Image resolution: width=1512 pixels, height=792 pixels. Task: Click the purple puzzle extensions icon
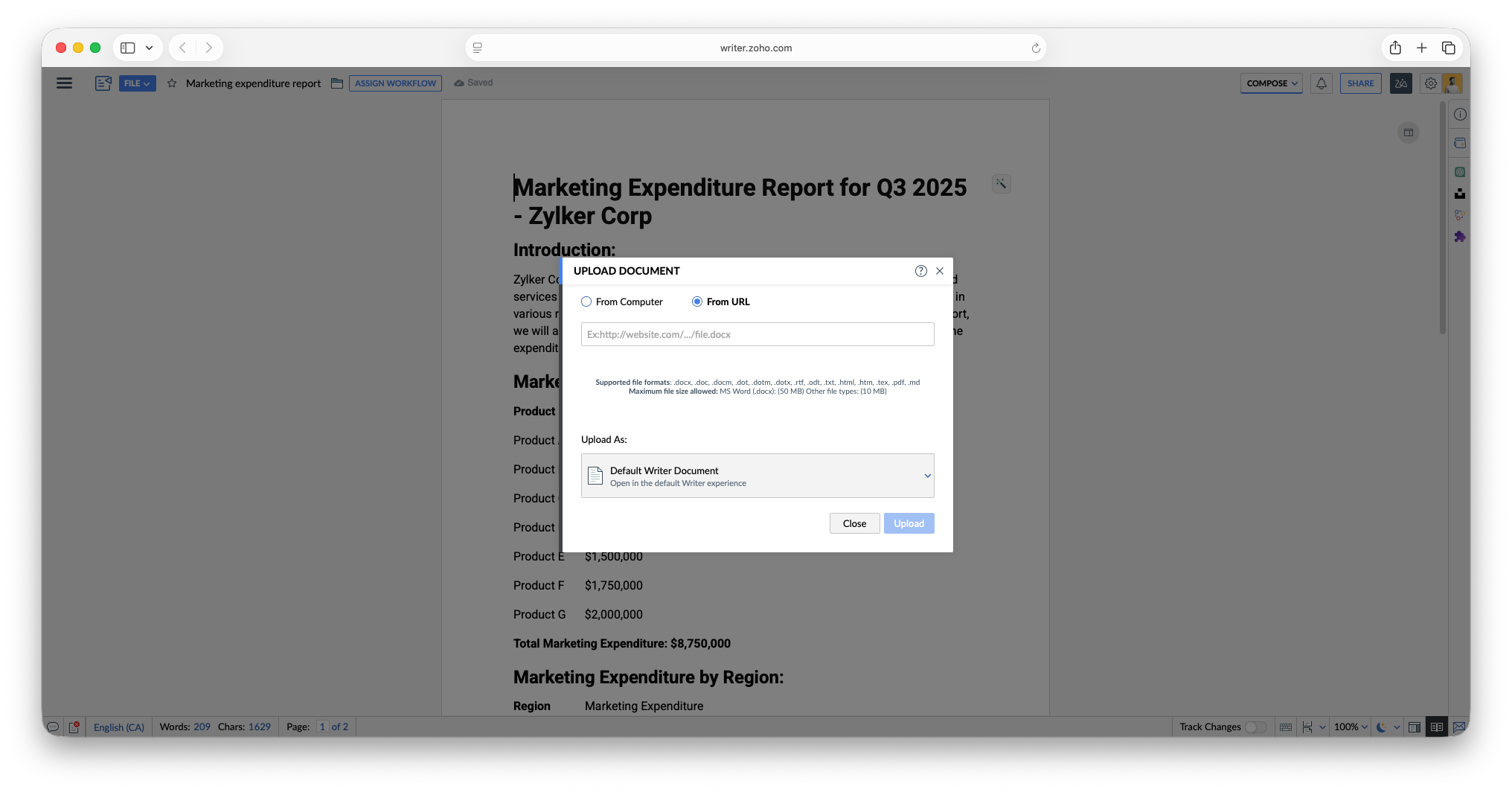(1460, 237)
